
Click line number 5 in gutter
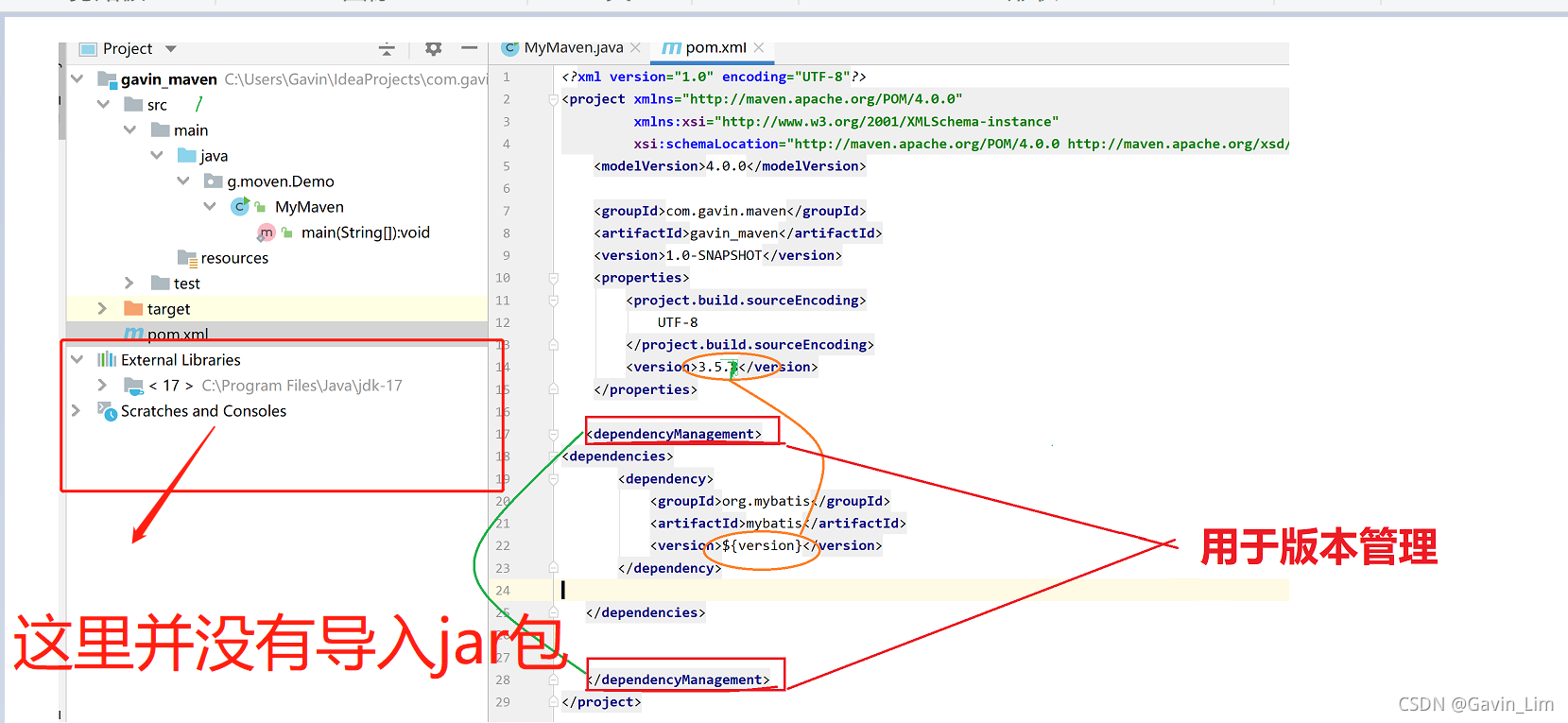coord(506,166)
